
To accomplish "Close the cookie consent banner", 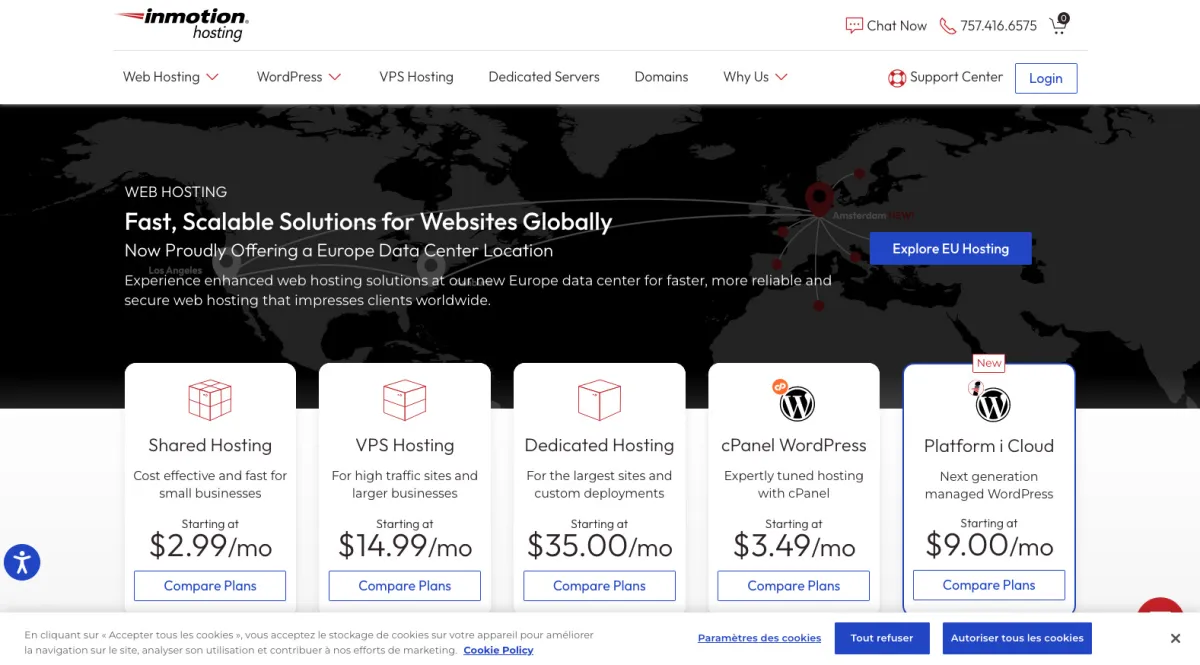I will 1175,638.
